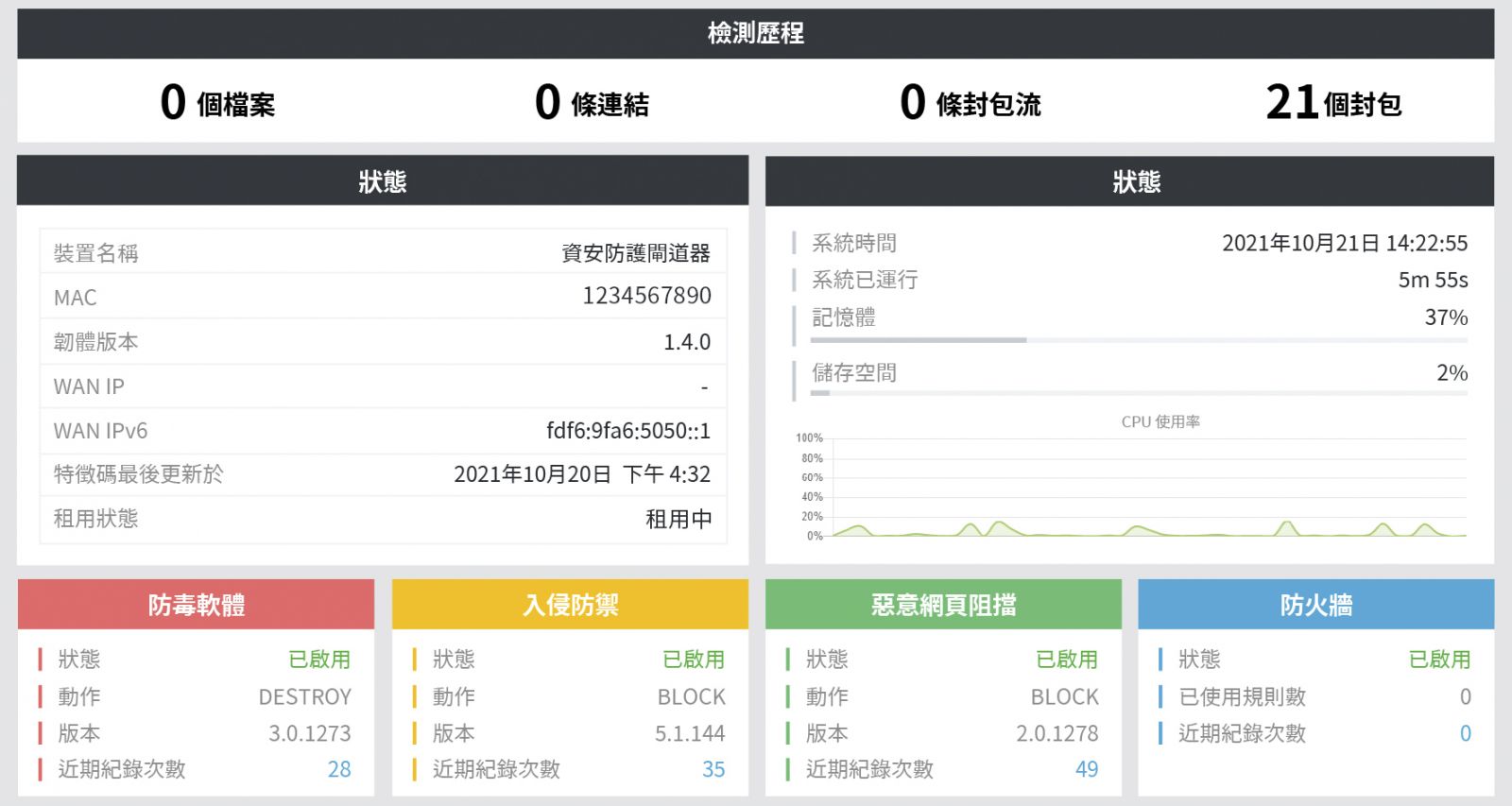Select the 0 條封包流 counter
The height and width of the screenshot is (806, 1512).
coord(970,102)
